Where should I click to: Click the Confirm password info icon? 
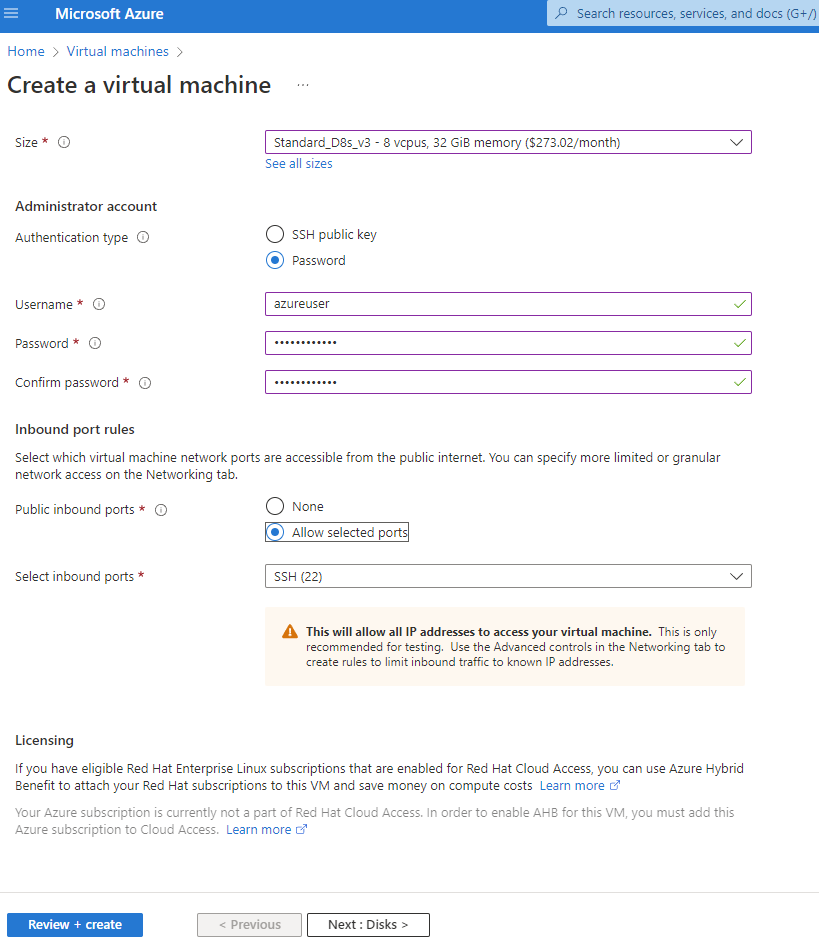click(x=145, y=383)
